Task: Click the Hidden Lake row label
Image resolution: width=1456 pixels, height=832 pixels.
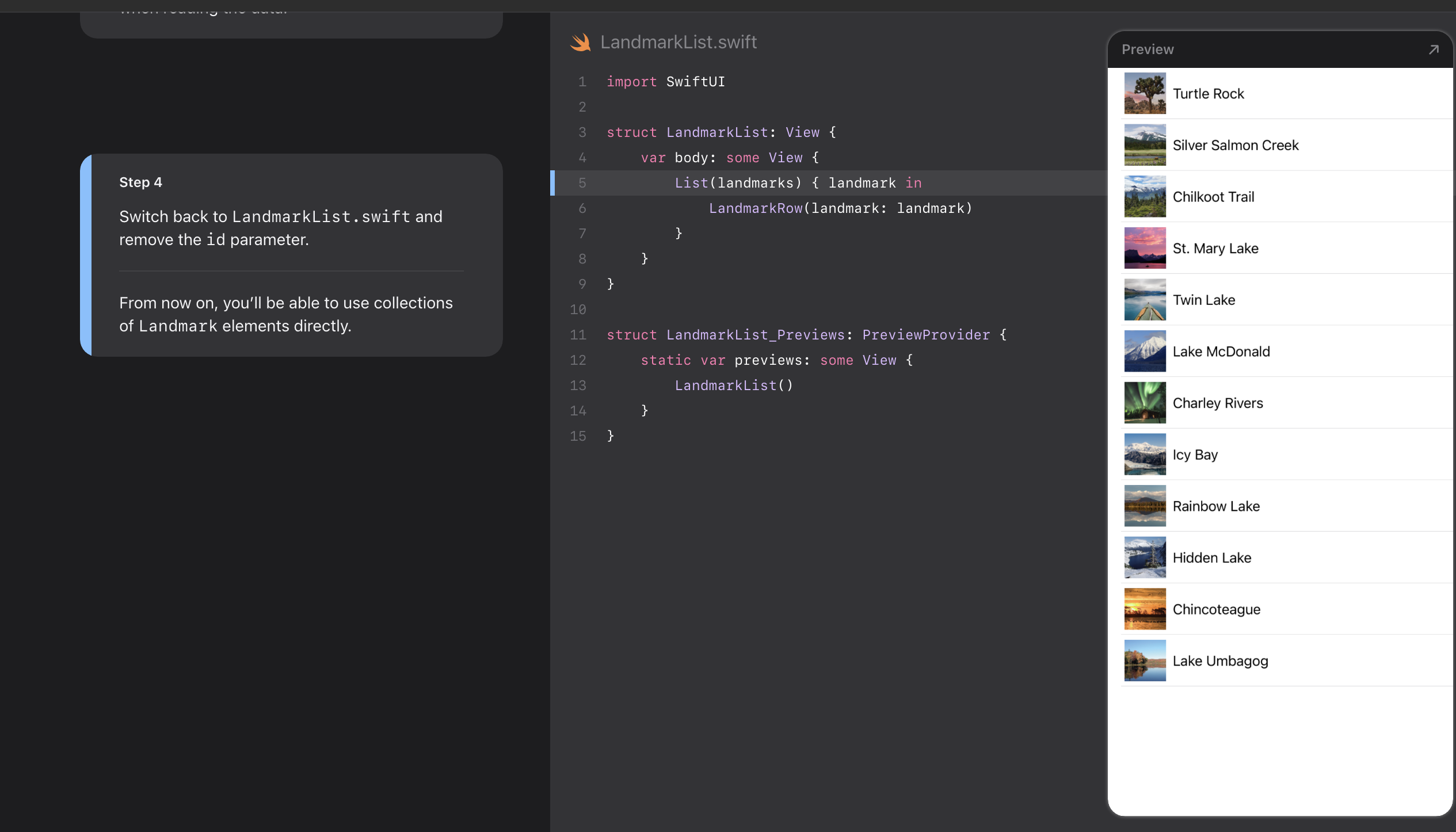Action: click(x=1212, y=558)
